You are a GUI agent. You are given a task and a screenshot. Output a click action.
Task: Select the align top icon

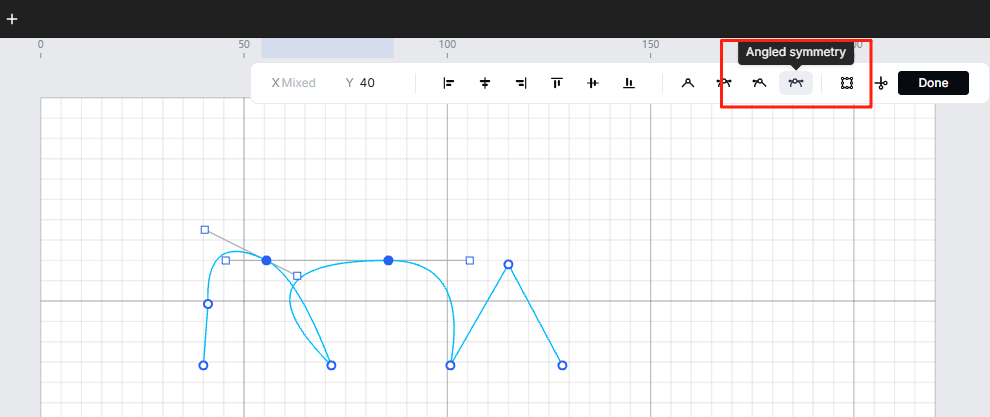(557, 83)
